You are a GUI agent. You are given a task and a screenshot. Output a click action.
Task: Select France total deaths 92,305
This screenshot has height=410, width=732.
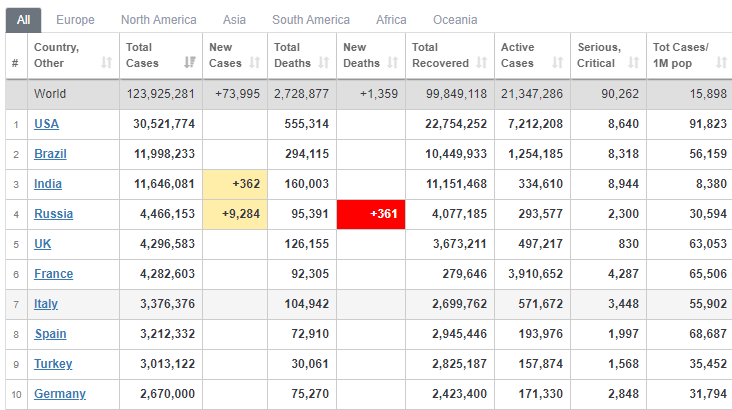pyautogui.click(x=310, y=274)
